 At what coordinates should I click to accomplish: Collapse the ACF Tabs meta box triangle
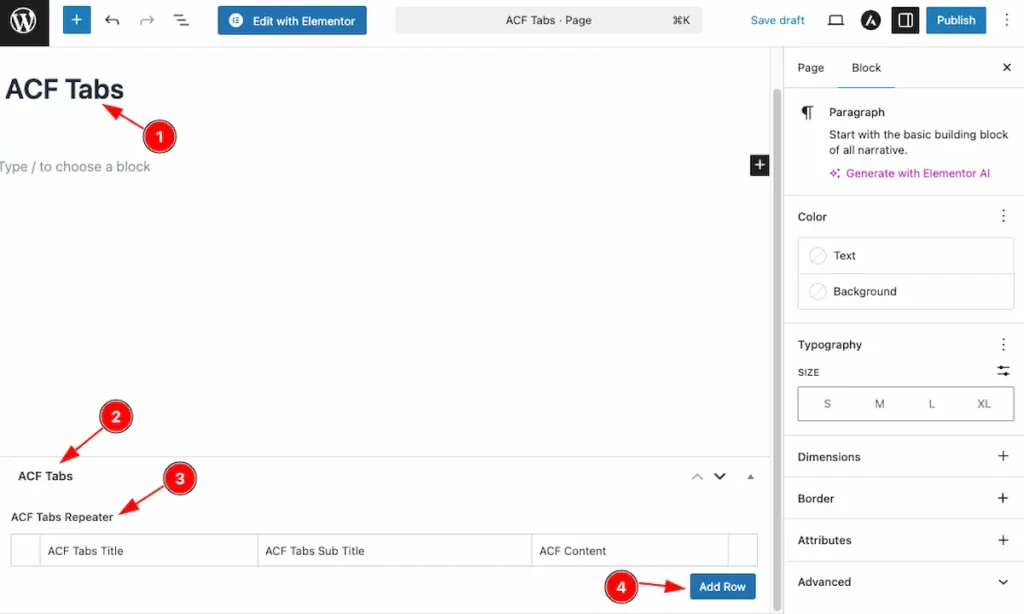750,477
